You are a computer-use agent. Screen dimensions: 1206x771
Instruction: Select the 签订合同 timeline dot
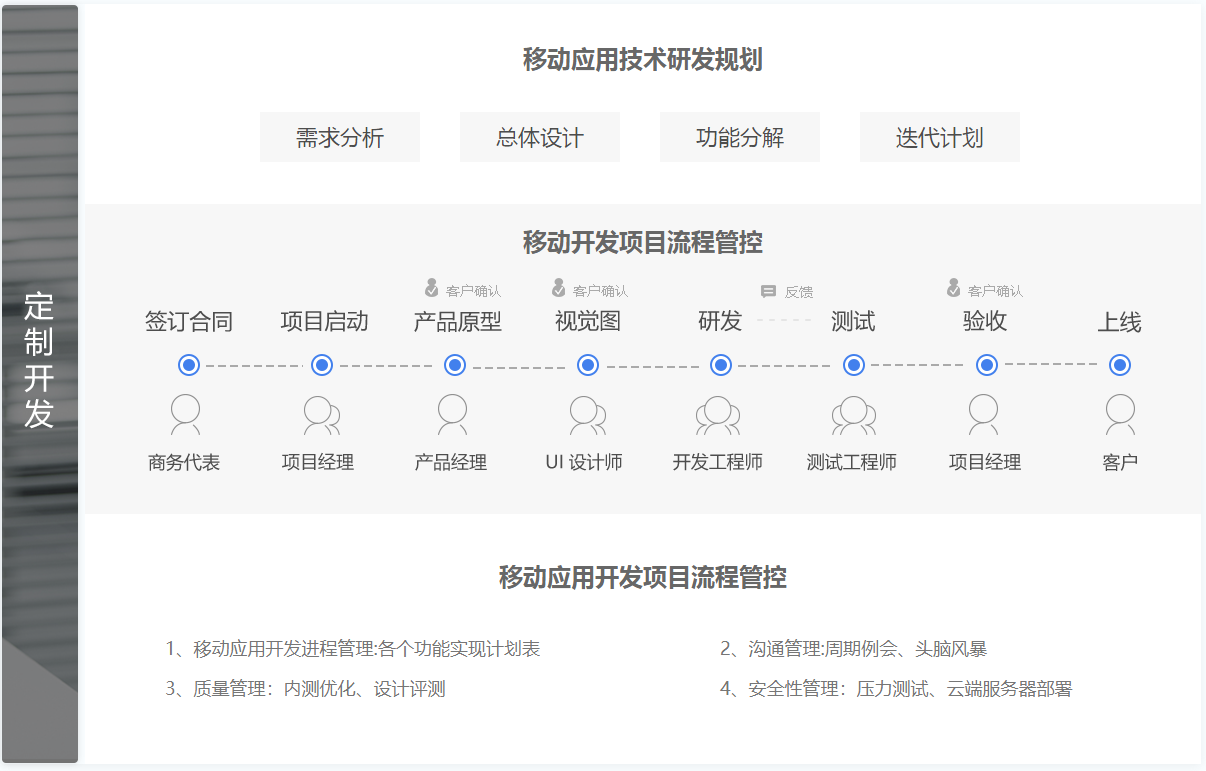189,365
